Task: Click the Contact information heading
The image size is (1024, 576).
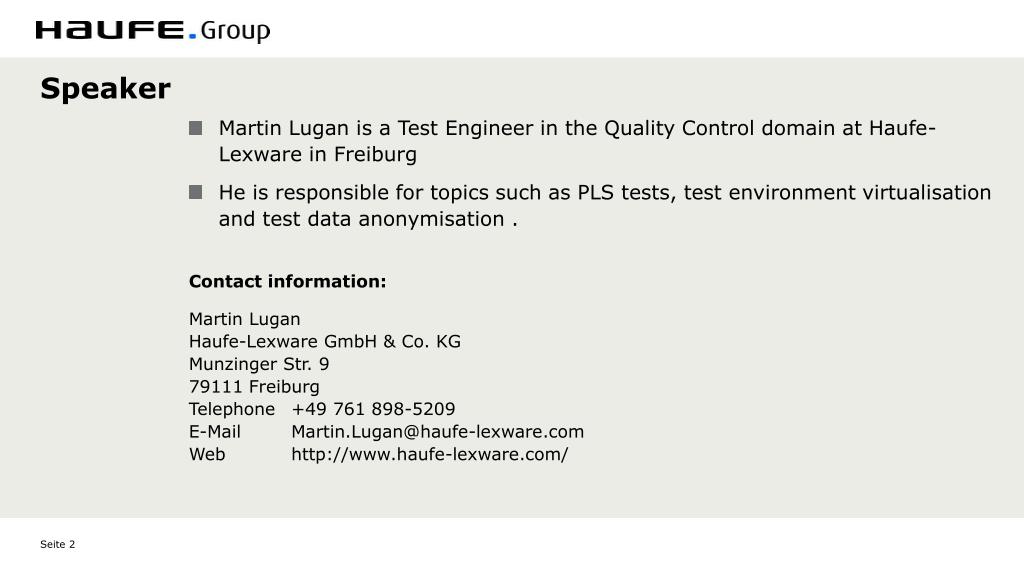Action: [287, 281]
